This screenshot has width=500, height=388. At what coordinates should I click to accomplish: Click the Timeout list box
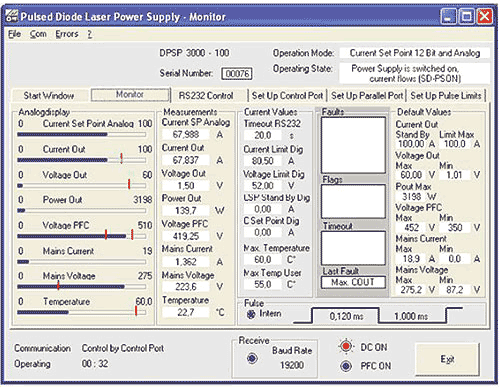pos(353,248)
